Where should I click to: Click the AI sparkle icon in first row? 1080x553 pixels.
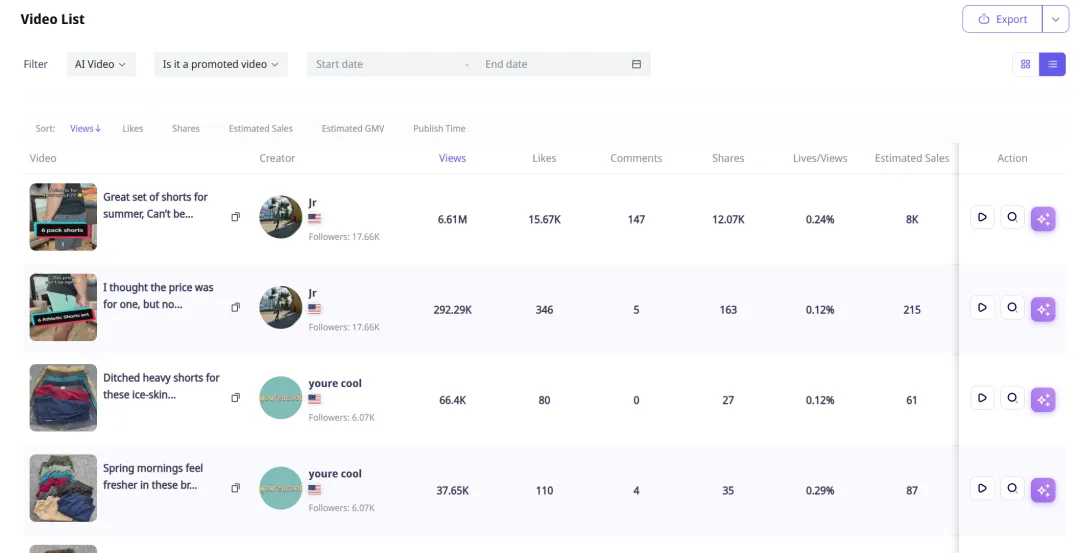tap(1043, 219)
